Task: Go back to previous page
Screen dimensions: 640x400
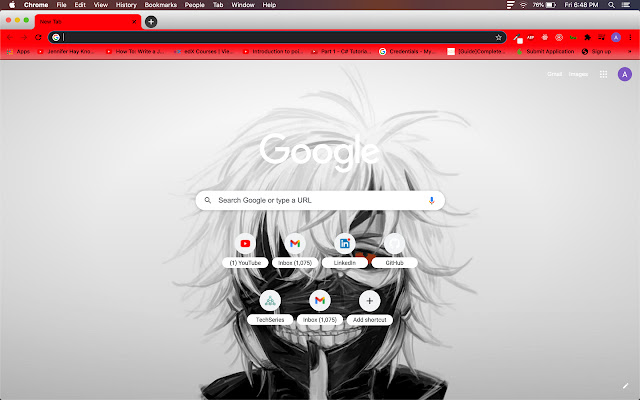Action: [10, 38]
